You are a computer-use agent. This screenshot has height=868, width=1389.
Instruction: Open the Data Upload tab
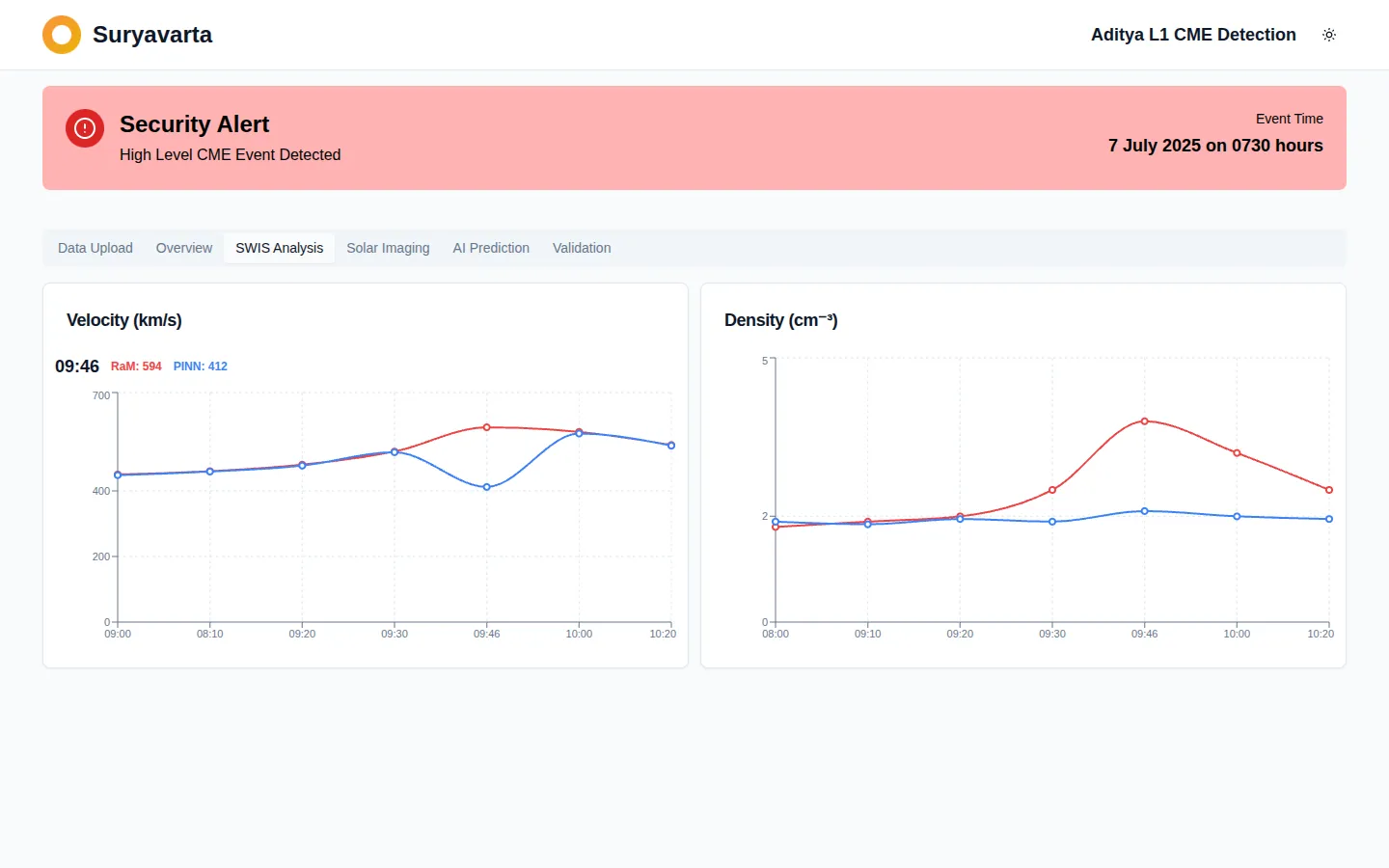(x=95, y=248)
